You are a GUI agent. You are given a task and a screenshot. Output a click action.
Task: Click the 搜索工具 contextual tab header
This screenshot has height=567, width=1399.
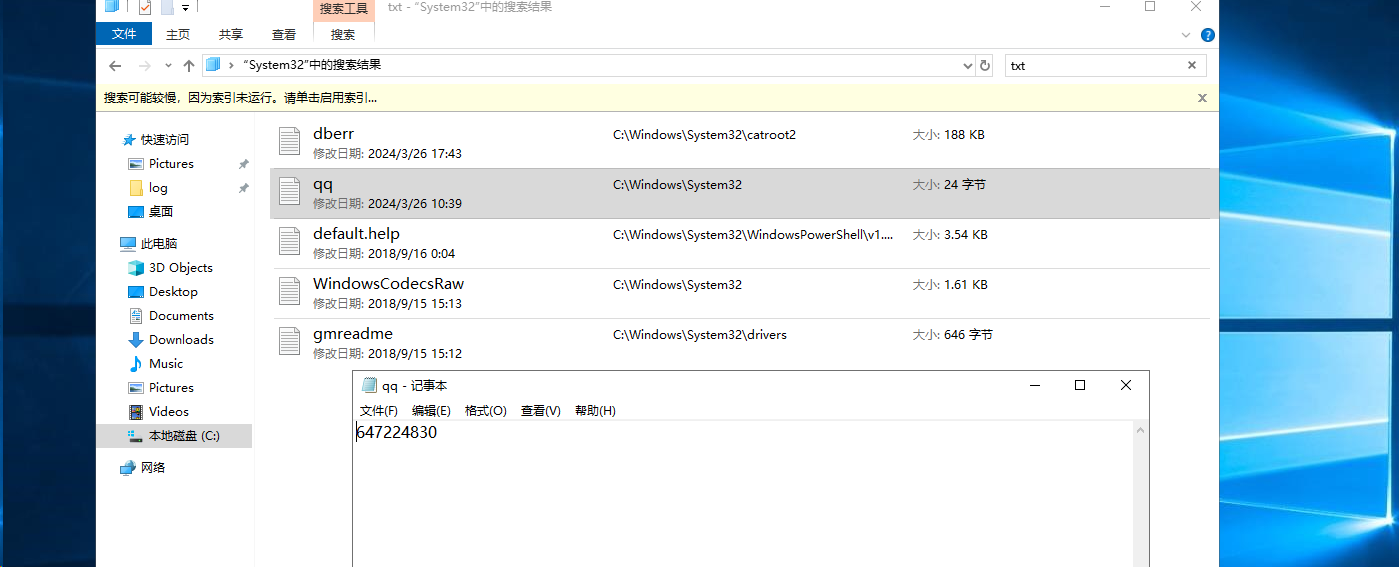[x=344, y=8]
